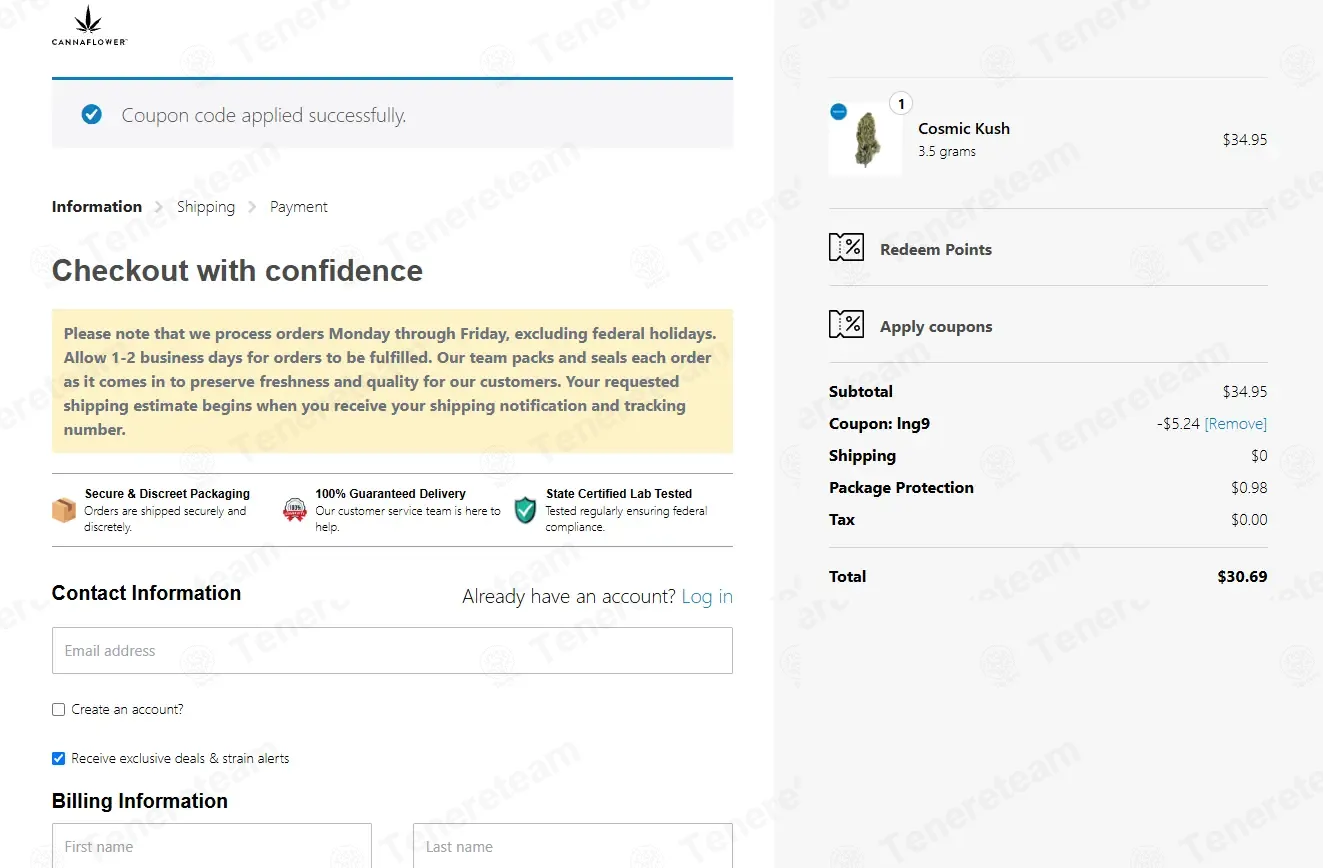Image resolution: width=1323 pixels, height=868 pixels.
Task: Click the Coupon code applied successfully message
Action: tap(264, 115)
